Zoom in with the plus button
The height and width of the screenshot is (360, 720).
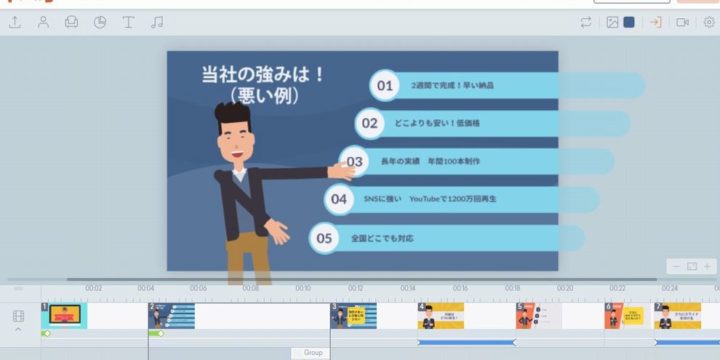click(x=707, y=266)
